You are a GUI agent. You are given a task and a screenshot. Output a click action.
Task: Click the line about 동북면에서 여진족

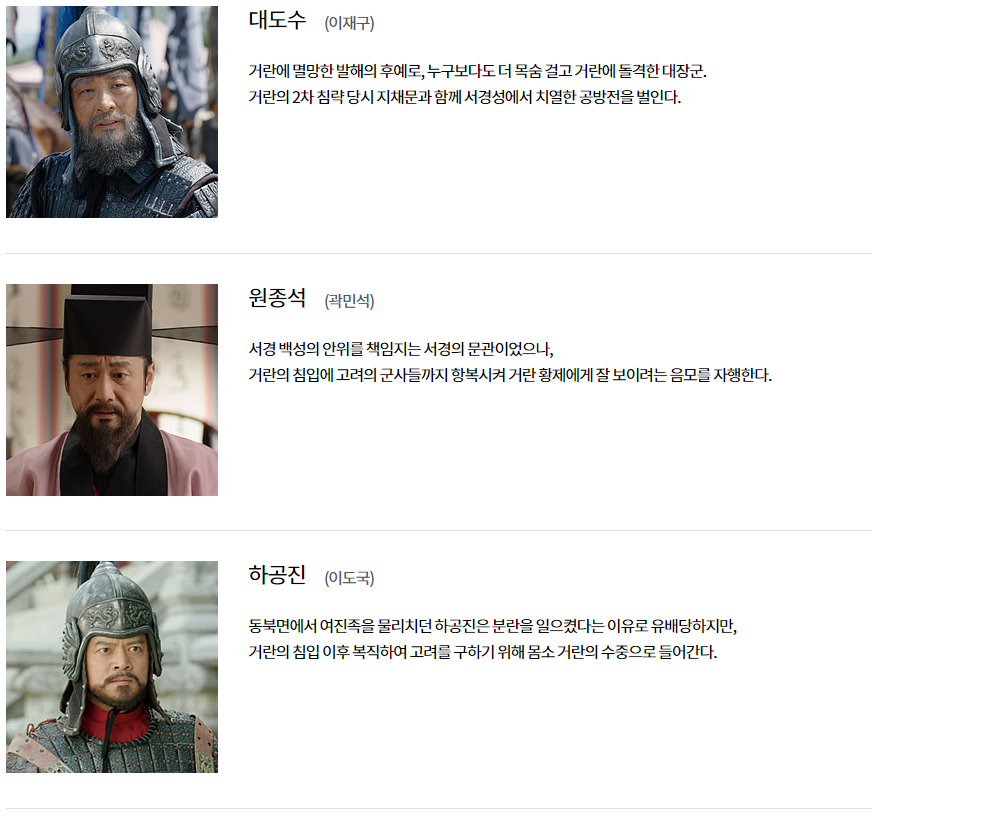[492, 626]
